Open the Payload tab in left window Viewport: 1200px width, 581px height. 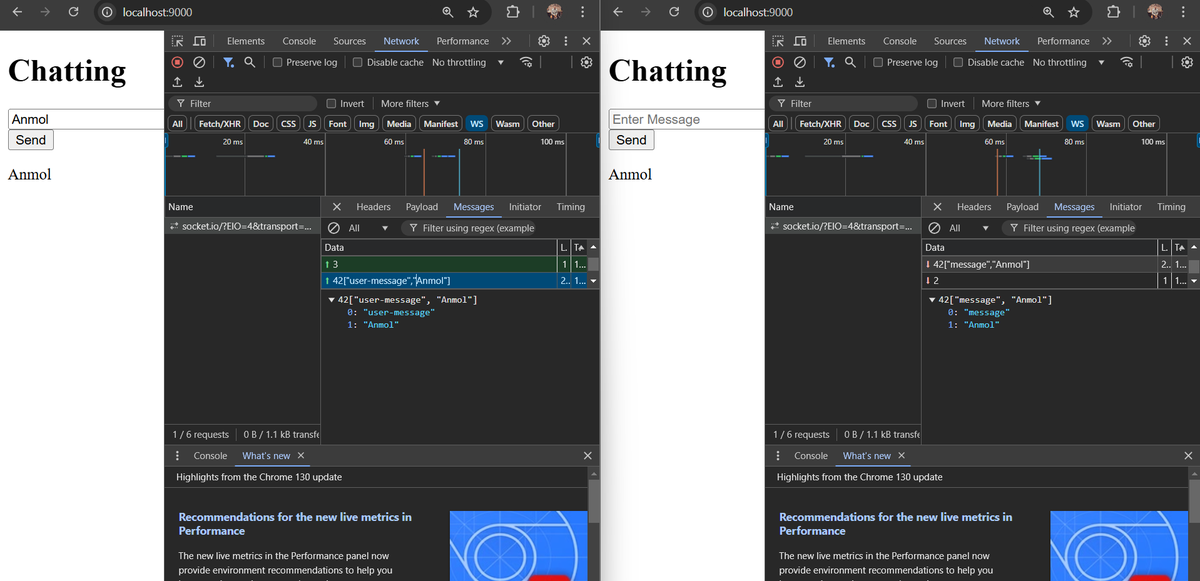(422, 207)
